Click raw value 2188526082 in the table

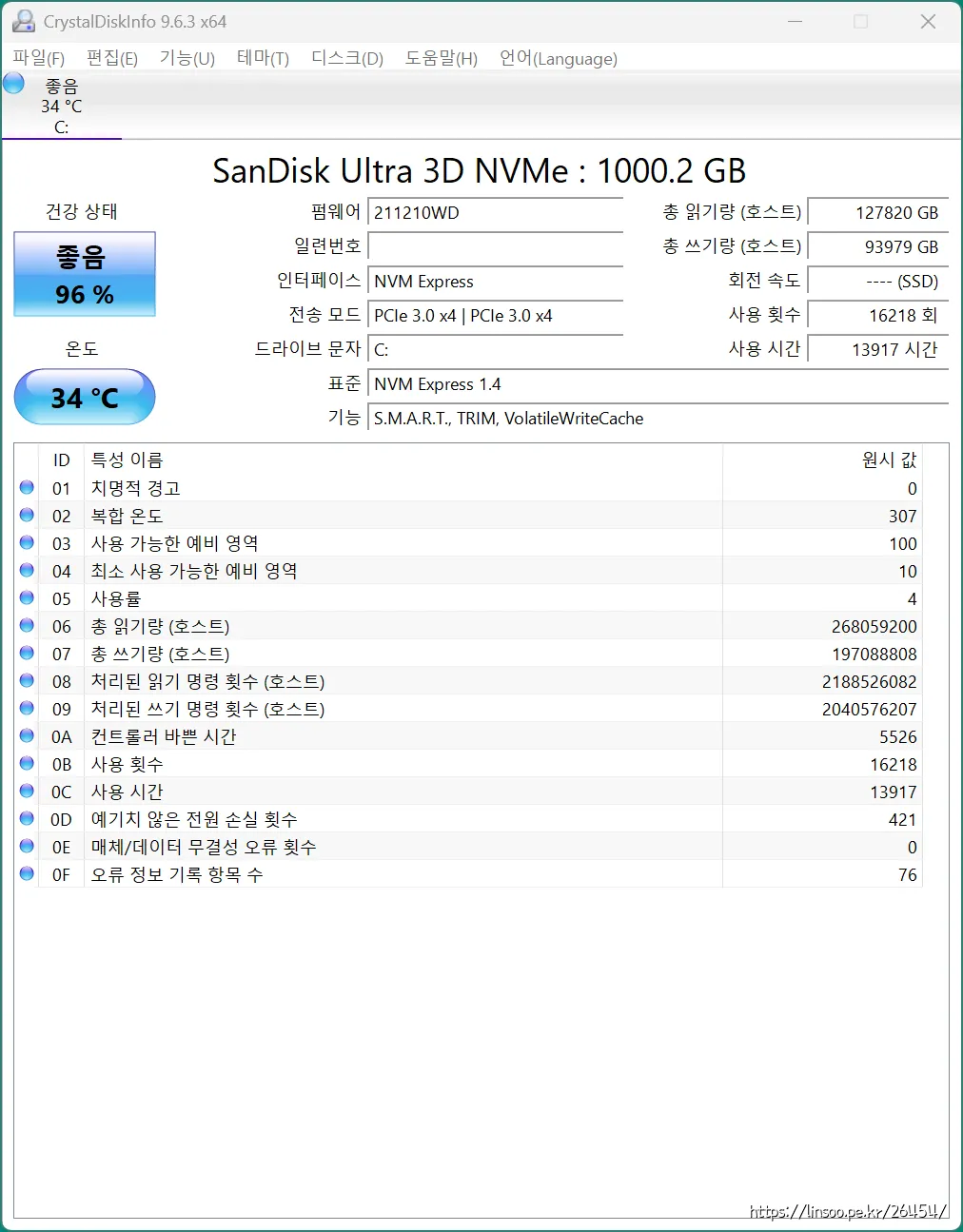[x=869, y=682]
